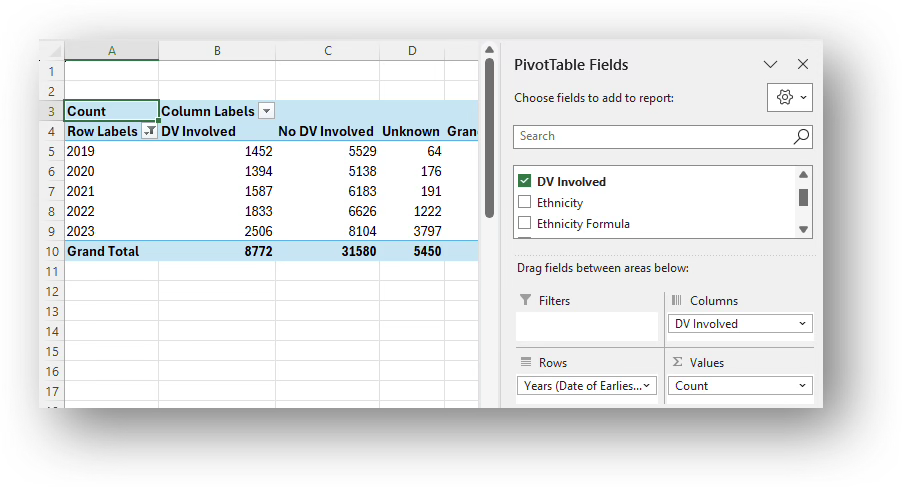Close the PivotTable Fields pane
The width and height of the screenshot is (902, 487).
click(x=802, y=64)
